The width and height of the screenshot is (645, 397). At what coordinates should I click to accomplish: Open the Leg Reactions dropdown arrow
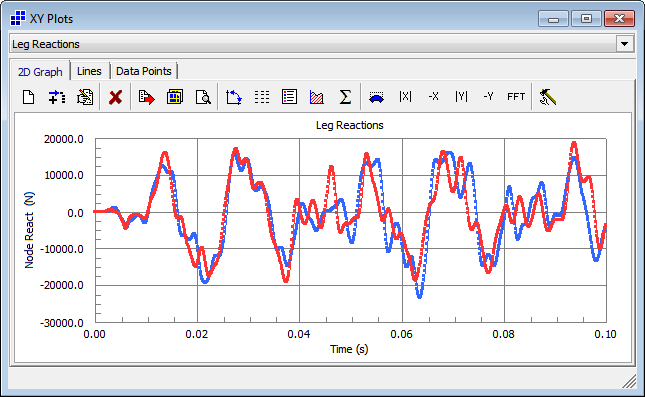coord(624,44)
